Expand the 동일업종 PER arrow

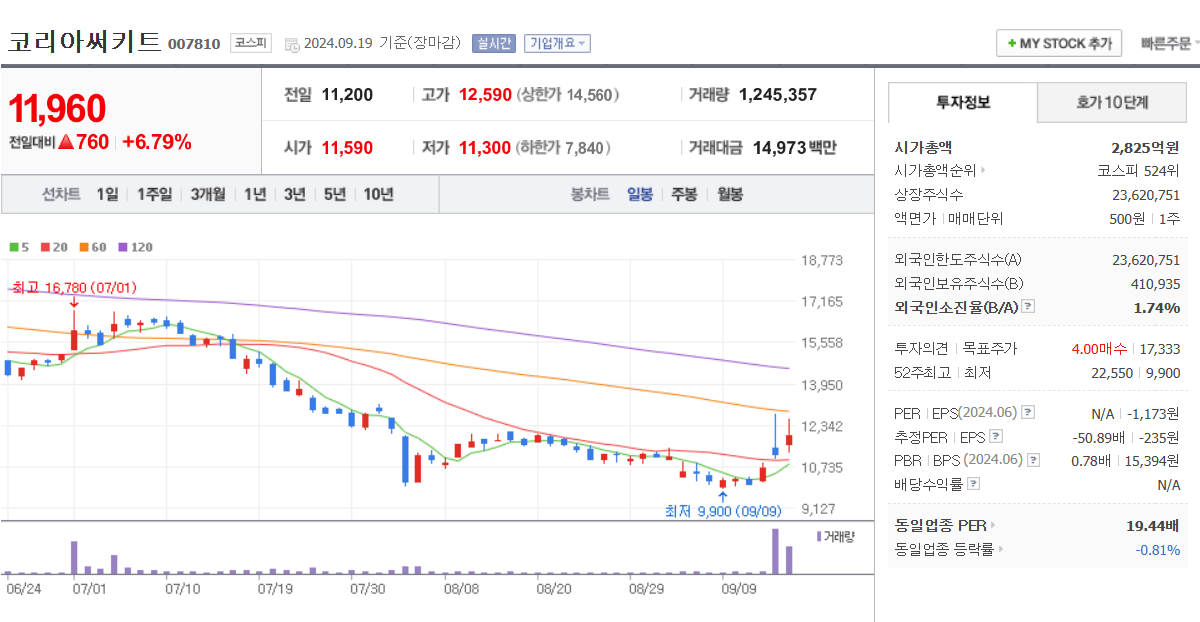(993, 525)
